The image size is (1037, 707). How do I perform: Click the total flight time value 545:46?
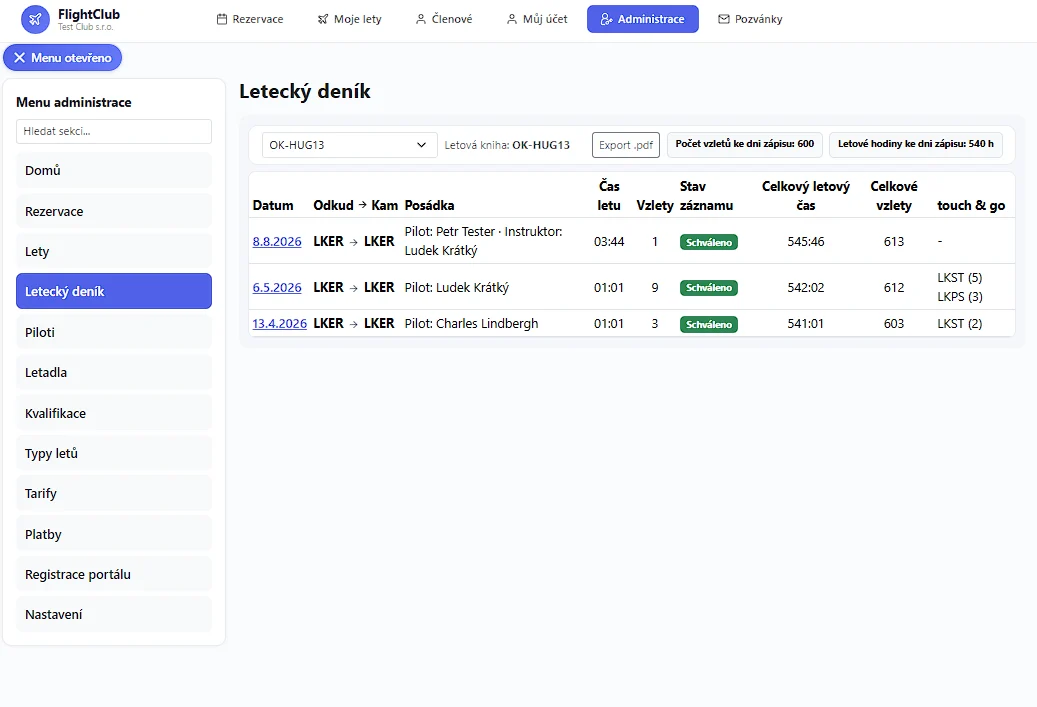point(806,241)
